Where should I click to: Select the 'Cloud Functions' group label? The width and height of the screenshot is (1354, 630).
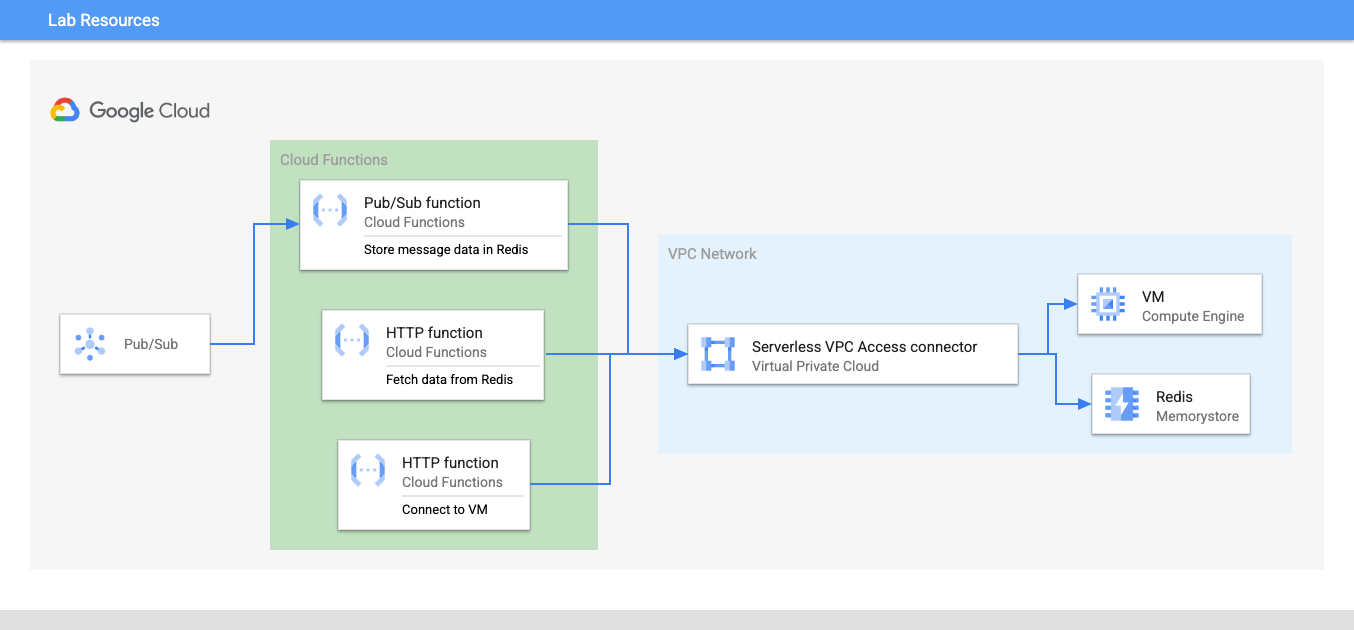334,160
